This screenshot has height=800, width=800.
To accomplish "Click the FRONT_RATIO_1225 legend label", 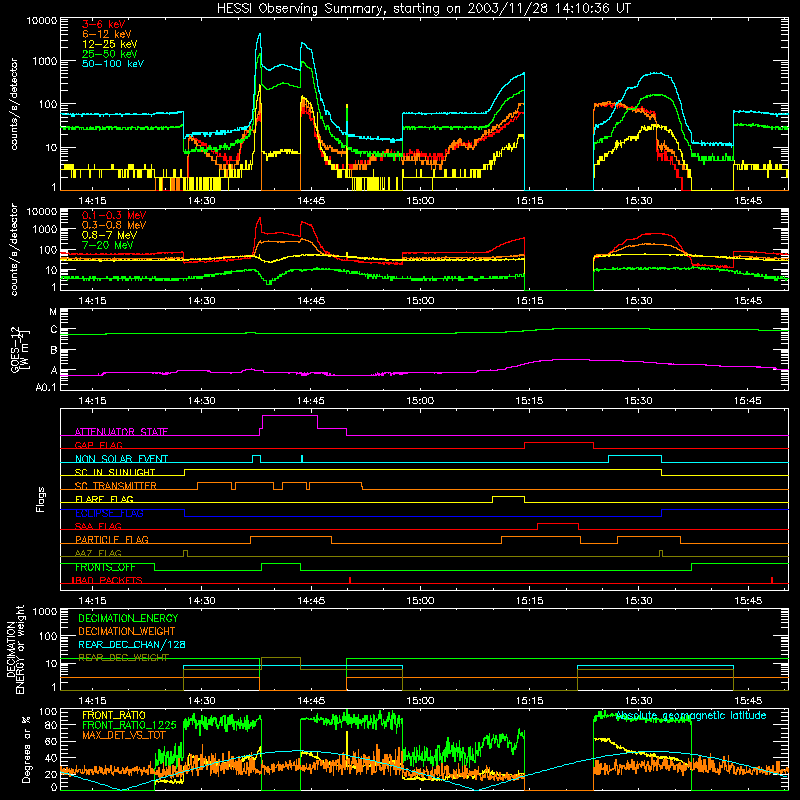I will click(129, 725).
